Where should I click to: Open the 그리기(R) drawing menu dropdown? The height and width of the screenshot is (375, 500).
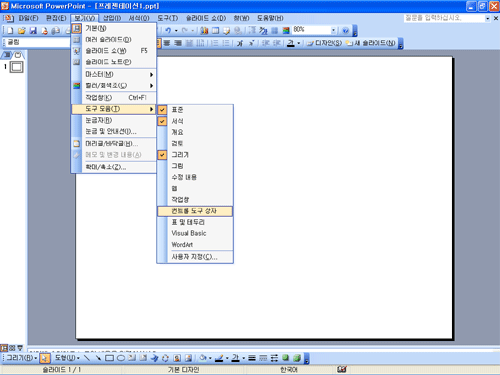(x=21, y=358)
